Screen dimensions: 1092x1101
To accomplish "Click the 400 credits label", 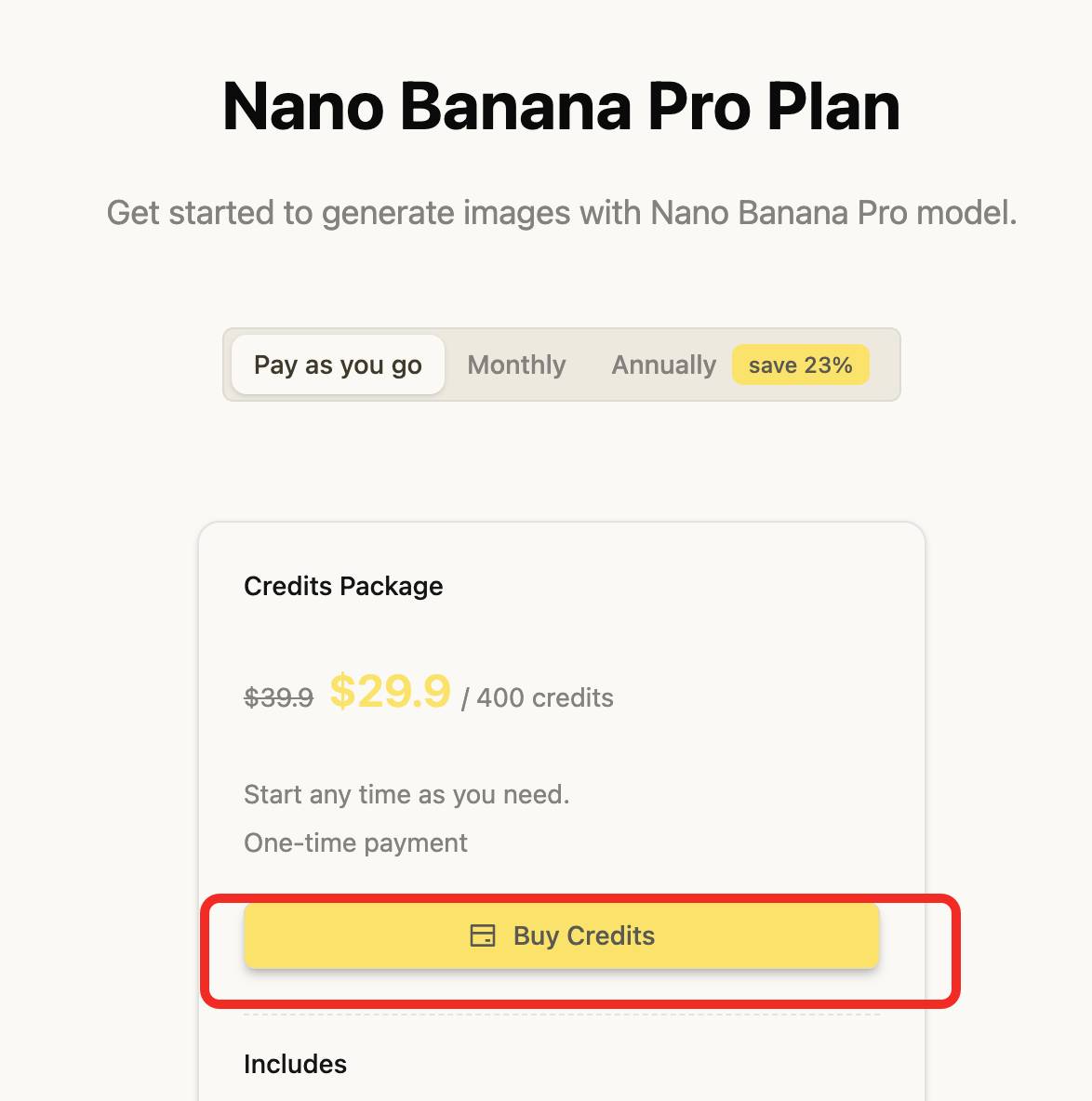I will point(545,697).
